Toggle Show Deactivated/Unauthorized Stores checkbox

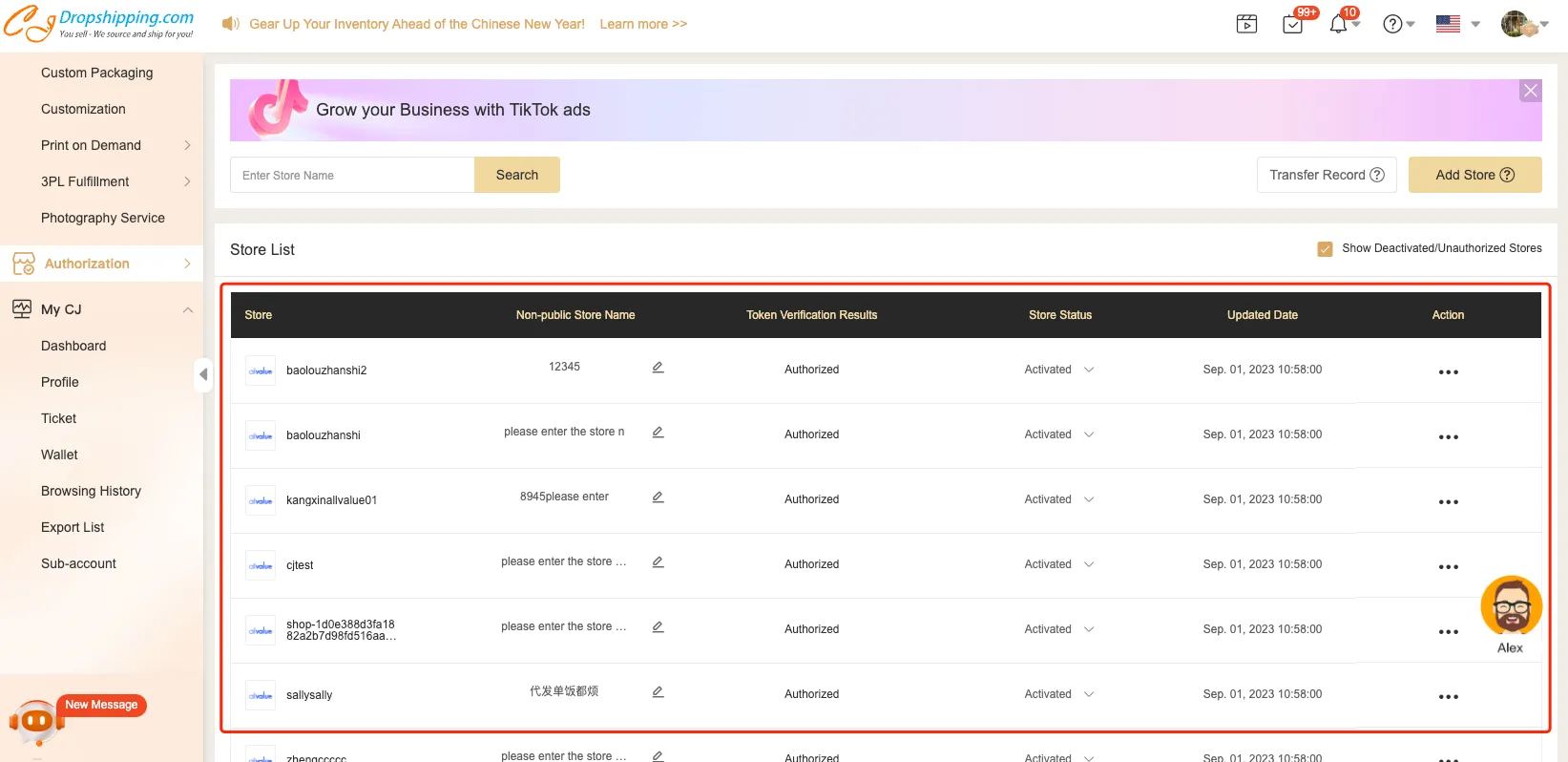1325,249
